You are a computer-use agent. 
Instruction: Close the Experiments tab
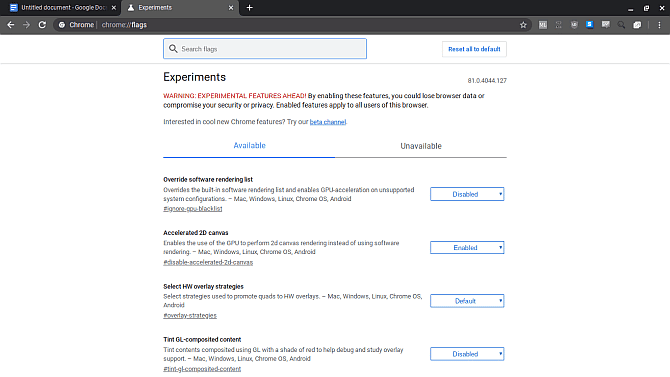coord(231,8)
